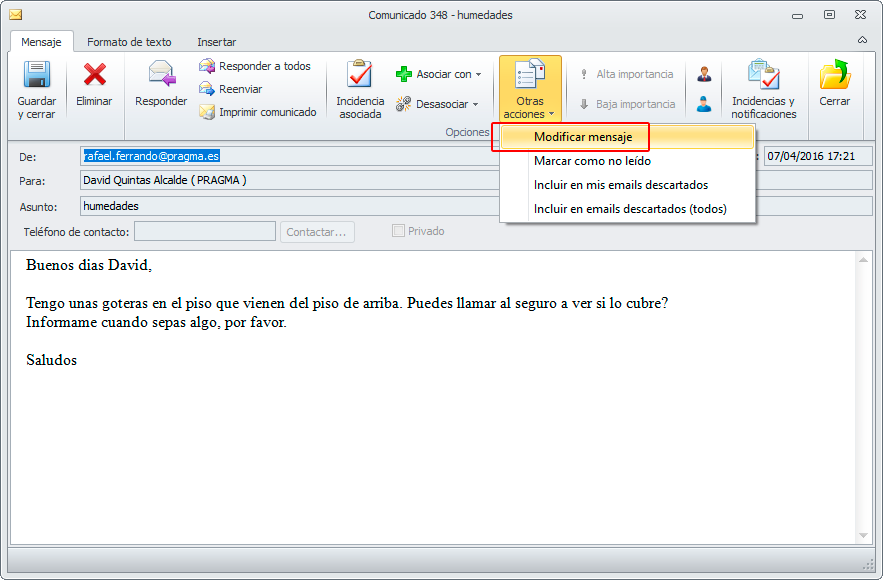Viewport: 883px width, 580px height.
Task: Click the message scrollbar down arrow
Action: click(863, 536)
